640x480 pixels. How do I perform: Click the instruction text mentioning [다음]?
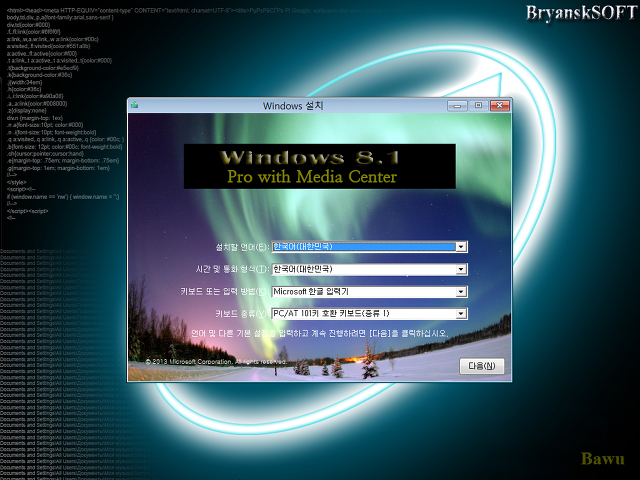pyautogui.click(x=320, y=333)
